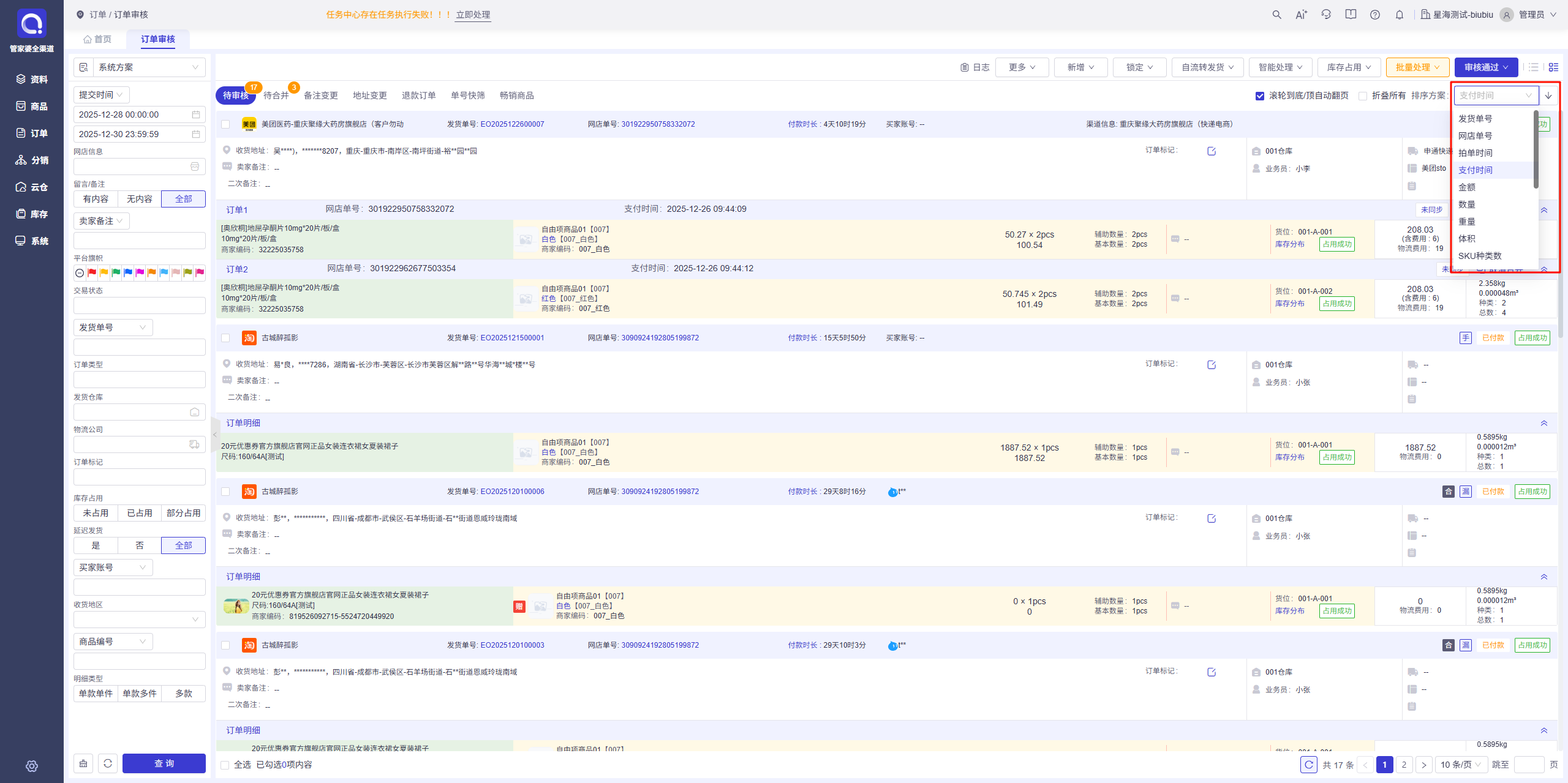Toggle sort direction arrow beside 支付时间
This screenshot has height=783, width=1568.
coord(1548,96)
